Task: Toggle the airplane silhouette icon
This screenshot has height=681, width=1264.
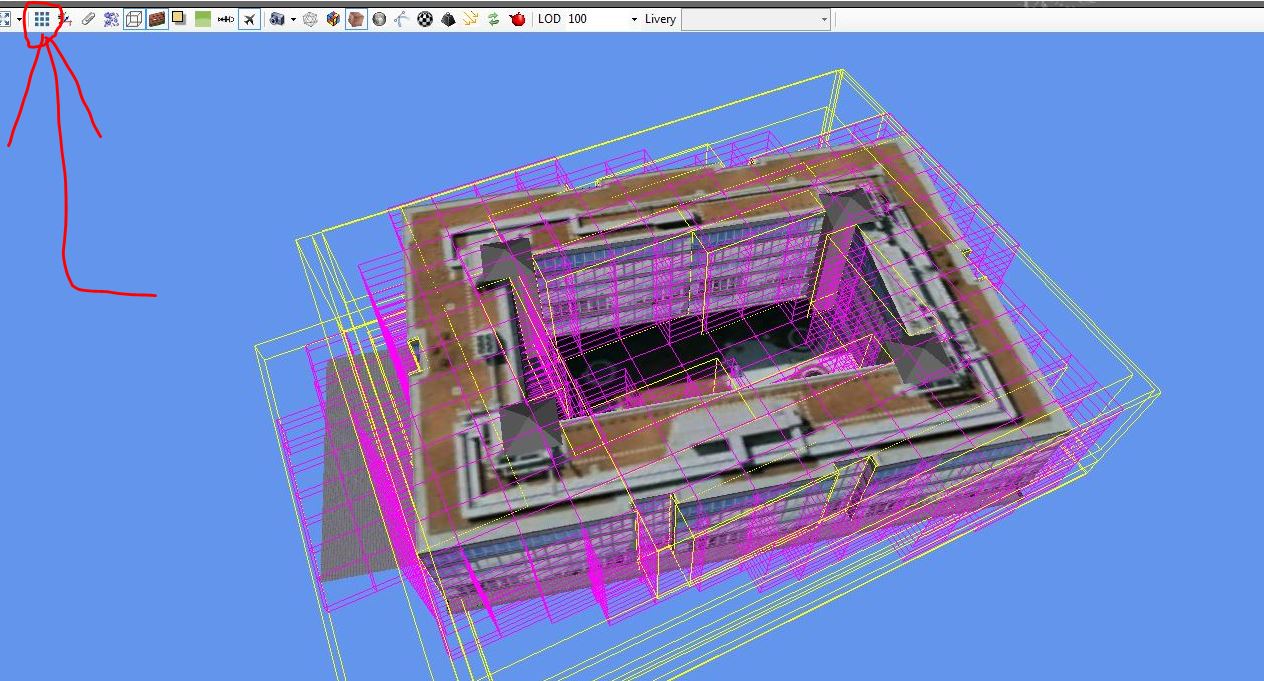Action: pyautogui.click(x=250, y=19)
